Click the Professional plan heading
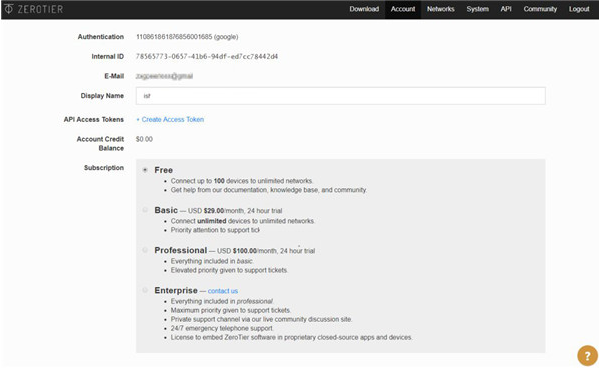599x383 pixels. pyautogui.click(x=181, y=250)
